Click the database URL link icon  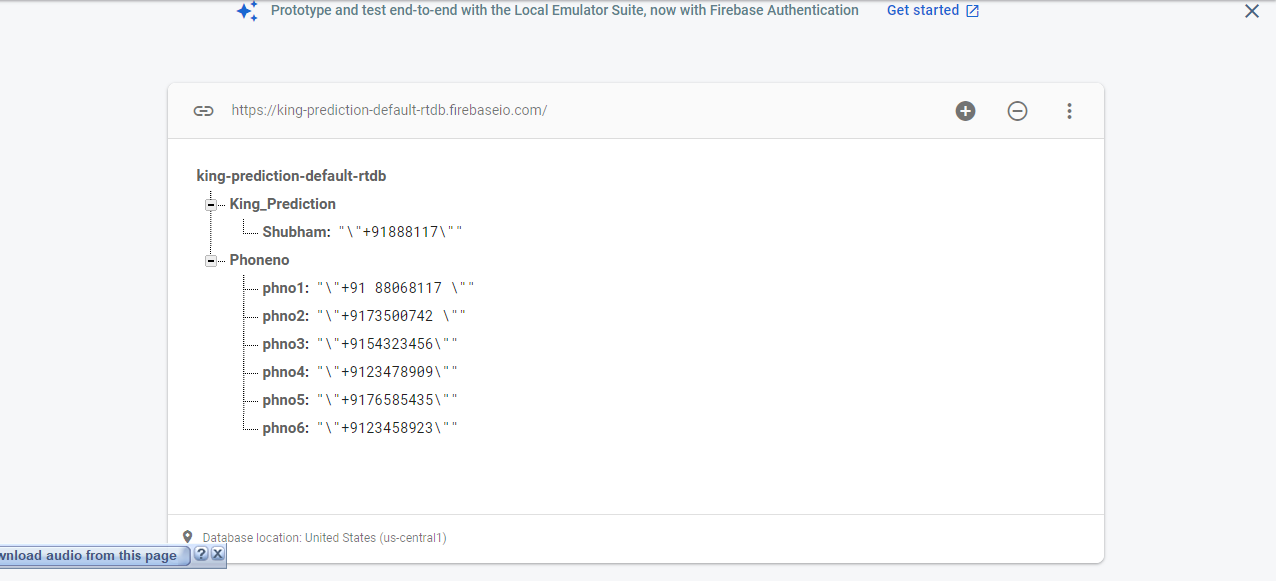coord(203,111)
